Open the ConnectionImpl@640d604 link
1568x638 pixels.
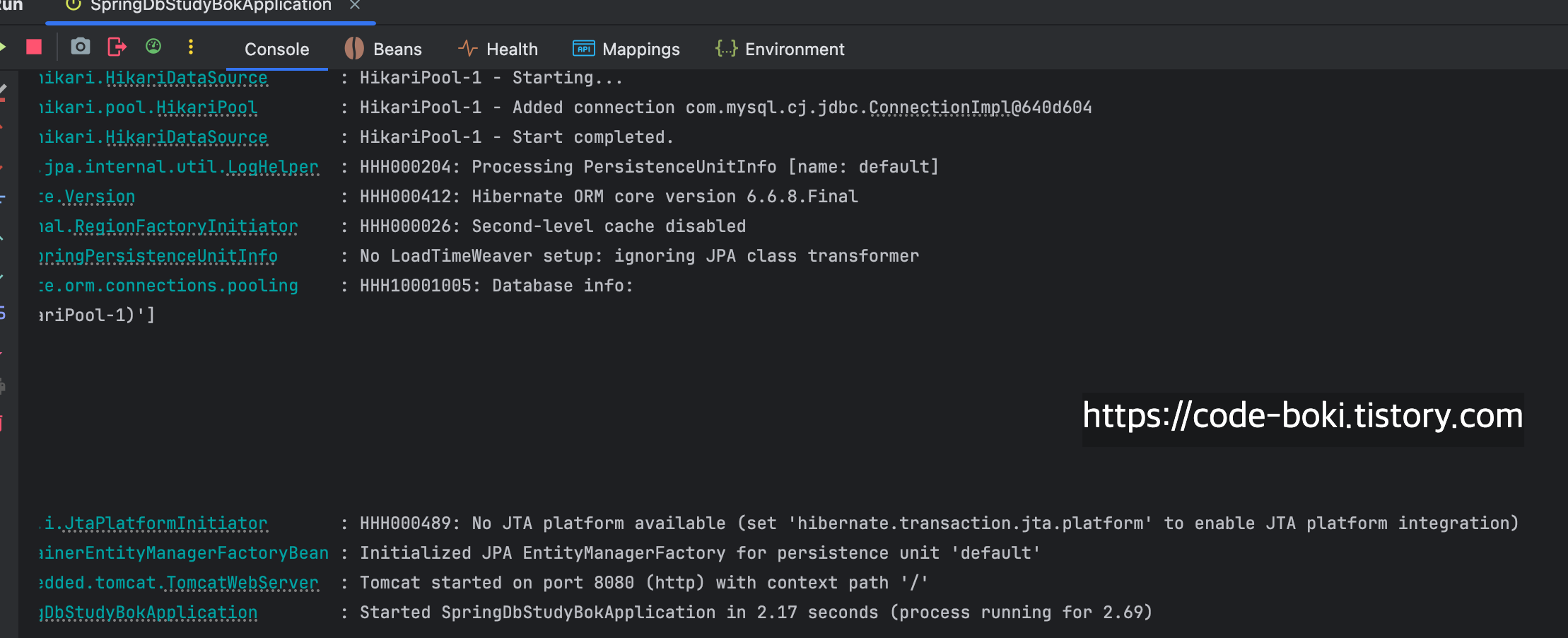tap(981, 108)
